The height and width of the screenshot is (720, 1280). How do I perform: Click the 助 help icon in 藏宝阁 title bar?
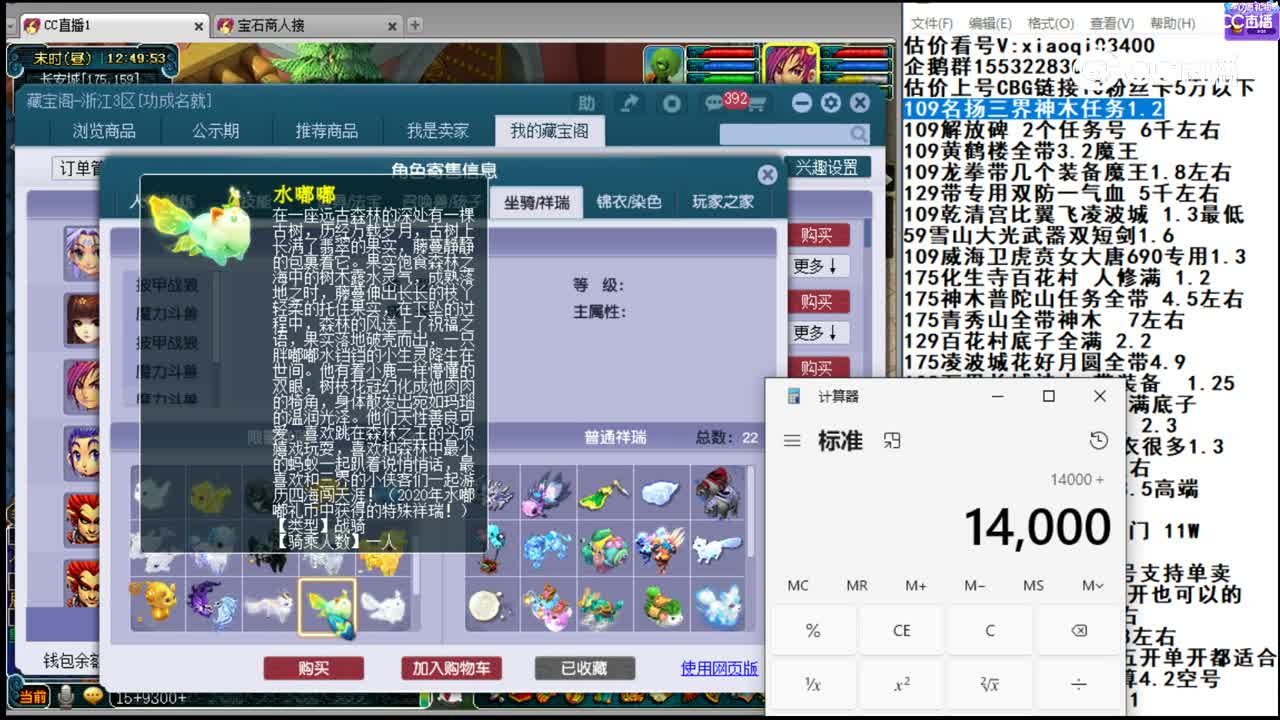[587, 103]
